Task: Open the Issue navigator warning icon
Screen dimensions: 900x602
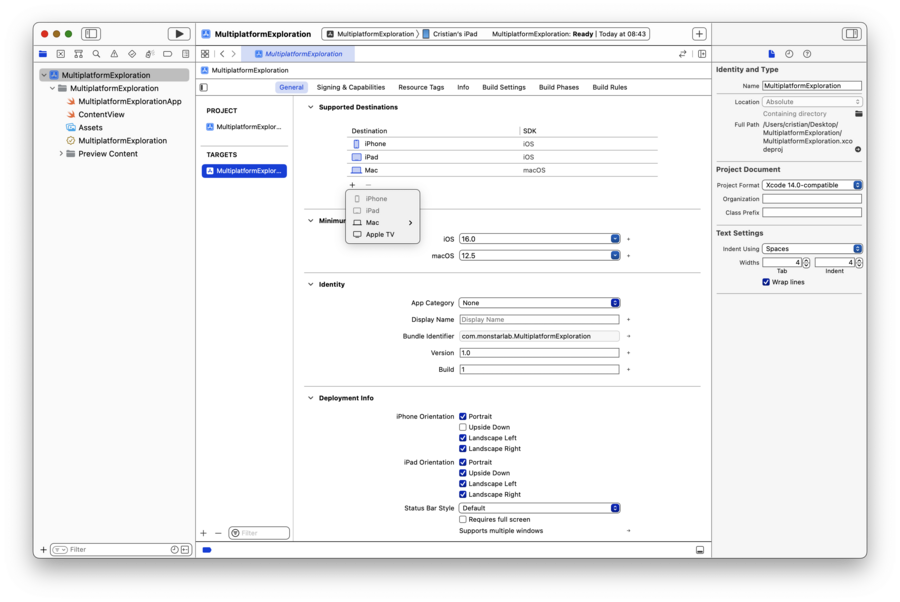Action: tap(114, 54)
